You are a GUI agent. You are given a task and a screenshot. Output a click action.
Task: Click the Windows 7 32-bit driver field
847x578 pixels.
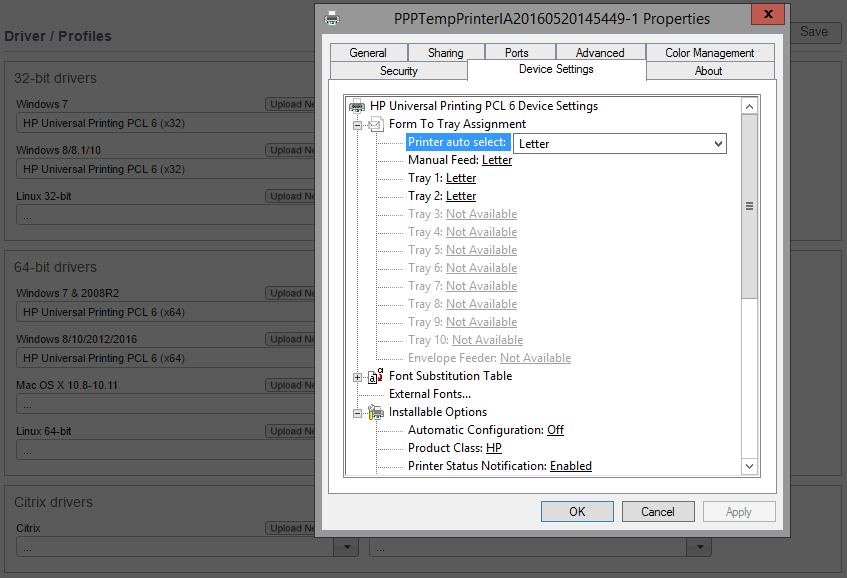pos(165,123)
